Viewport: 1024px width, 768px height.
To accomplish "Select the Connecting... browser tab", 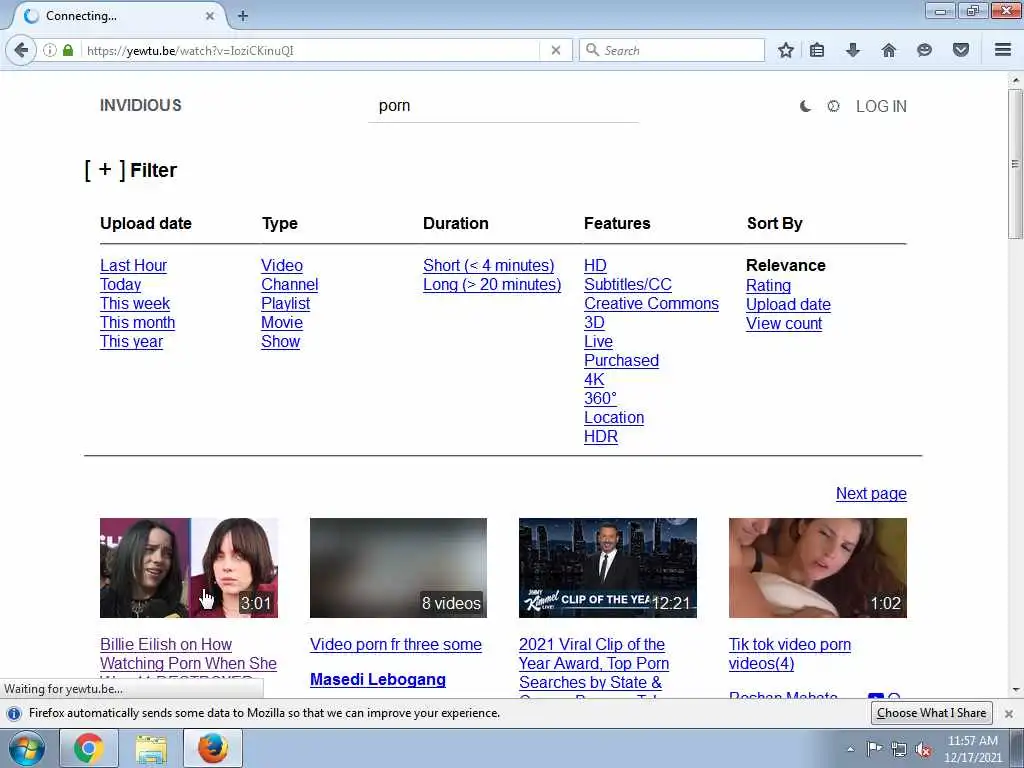I will click(x=118, y=16).
